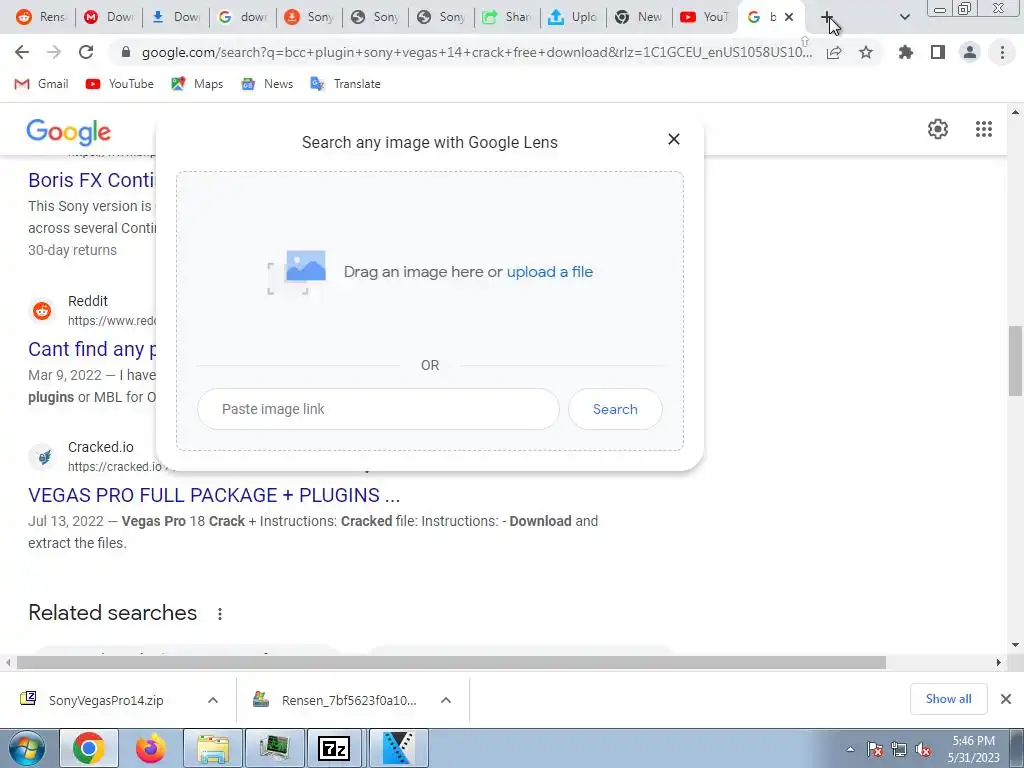Click the Paste image link field
The width and height of the screenshot is (1024, 768).
pyautogui.click(x=378, y=409)
